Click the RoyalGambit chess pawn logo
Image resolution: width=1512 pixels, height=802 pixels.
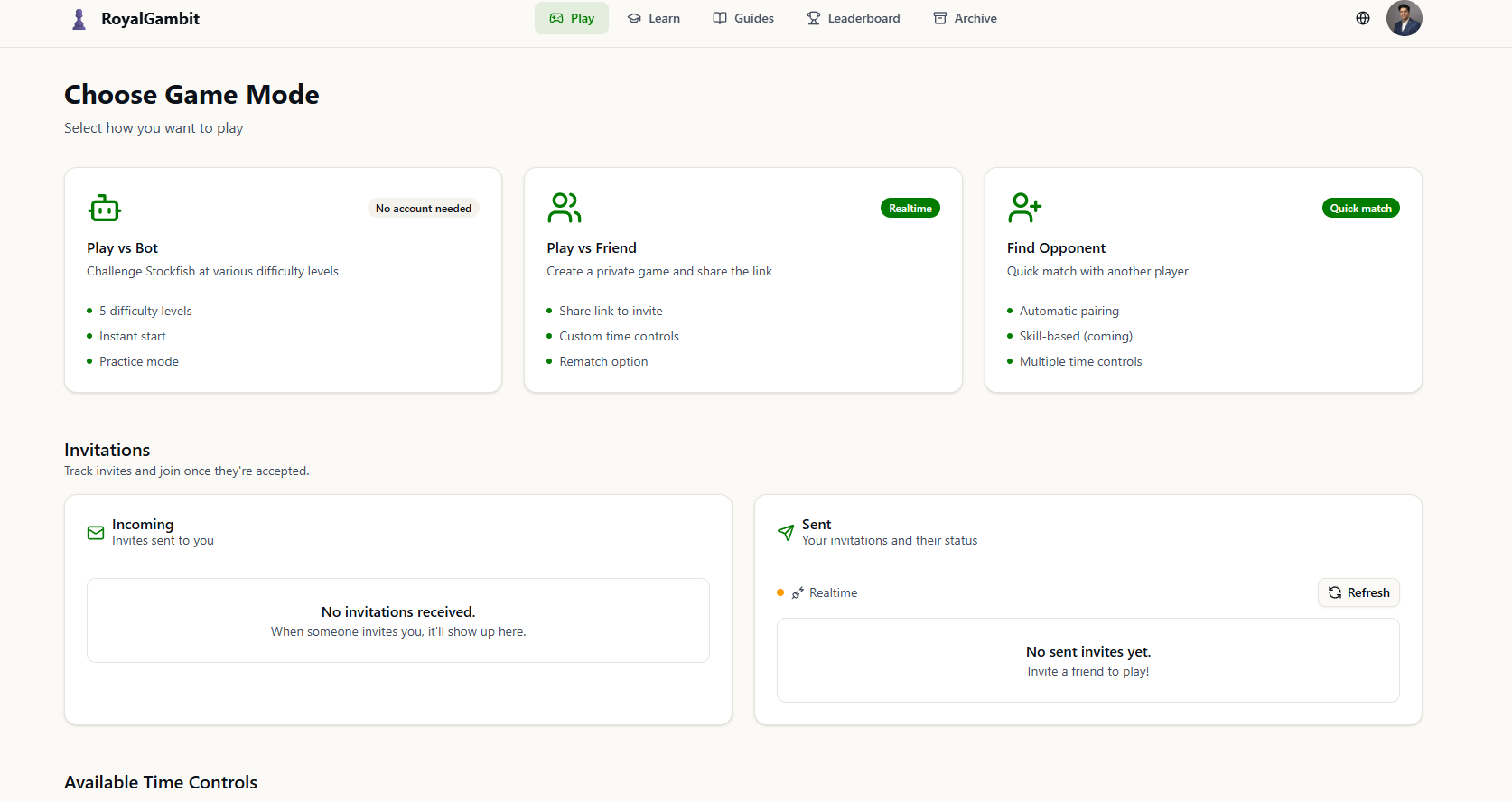(x=79, y=19)
